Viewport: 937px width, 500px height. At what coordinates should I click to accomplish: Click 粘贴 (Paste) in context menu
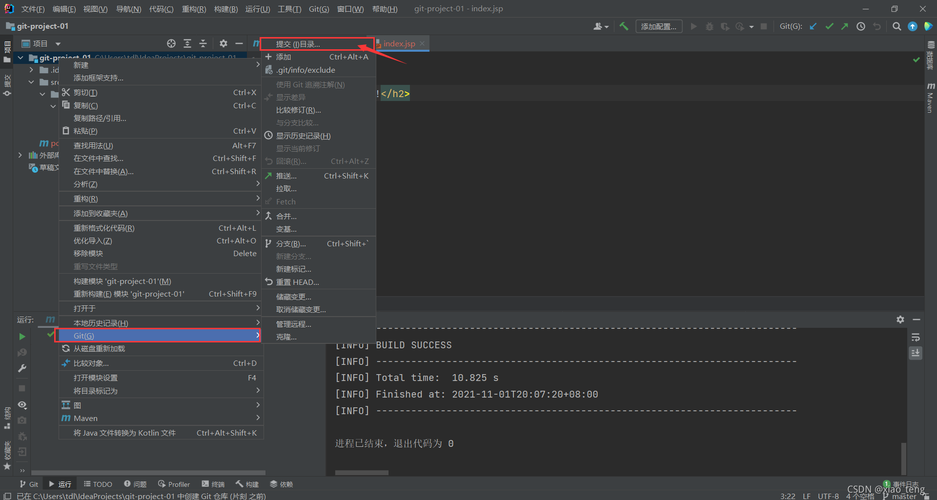(x=161, y=131)
